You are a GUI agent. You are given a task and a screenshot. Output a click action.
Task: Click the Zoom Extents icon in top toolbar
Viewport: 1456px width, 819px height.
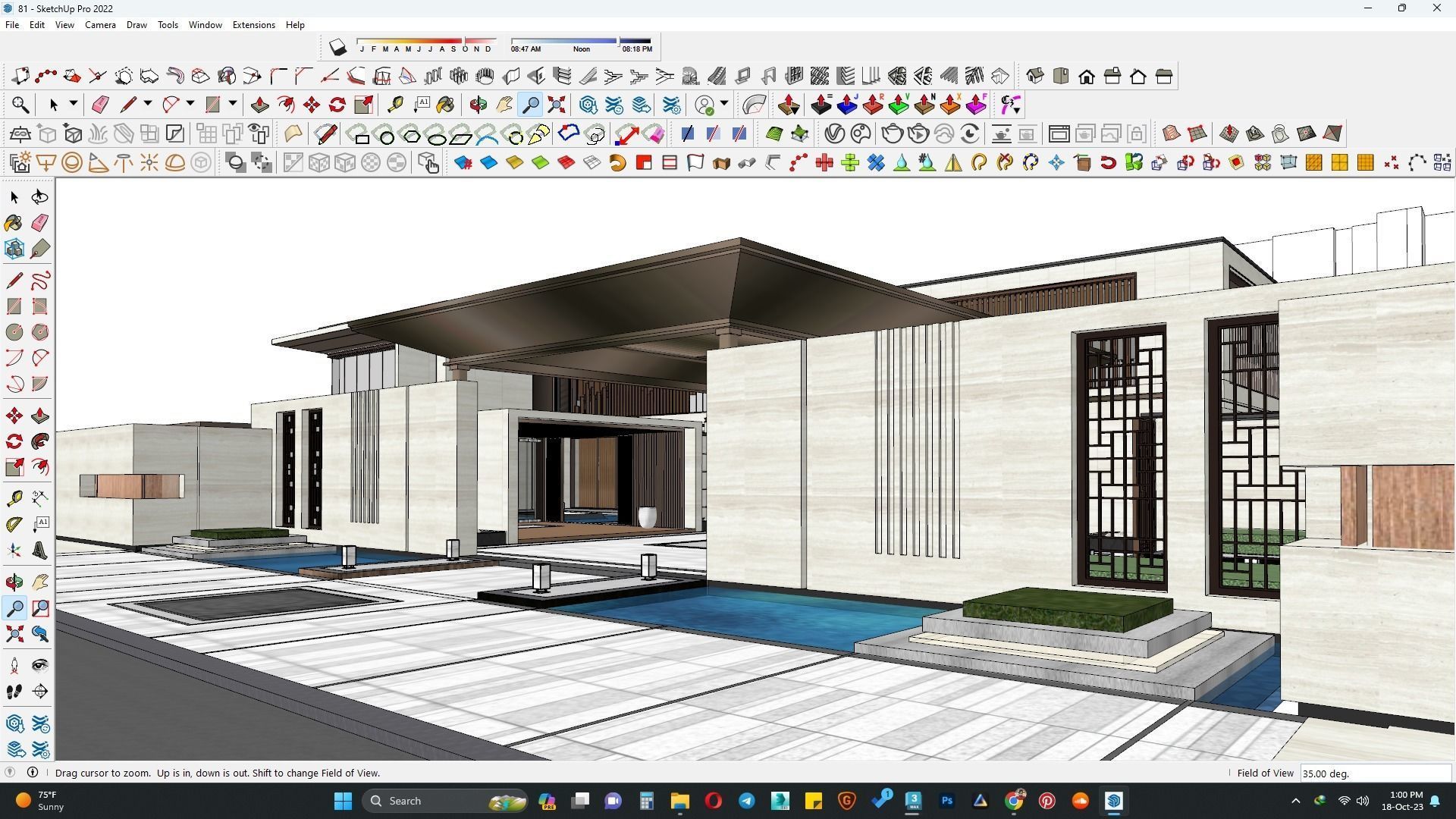tap(557, 105)
